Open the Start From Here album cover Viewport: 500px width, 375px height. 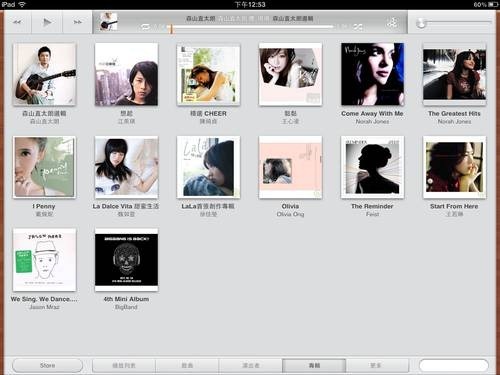pos(454,167)
